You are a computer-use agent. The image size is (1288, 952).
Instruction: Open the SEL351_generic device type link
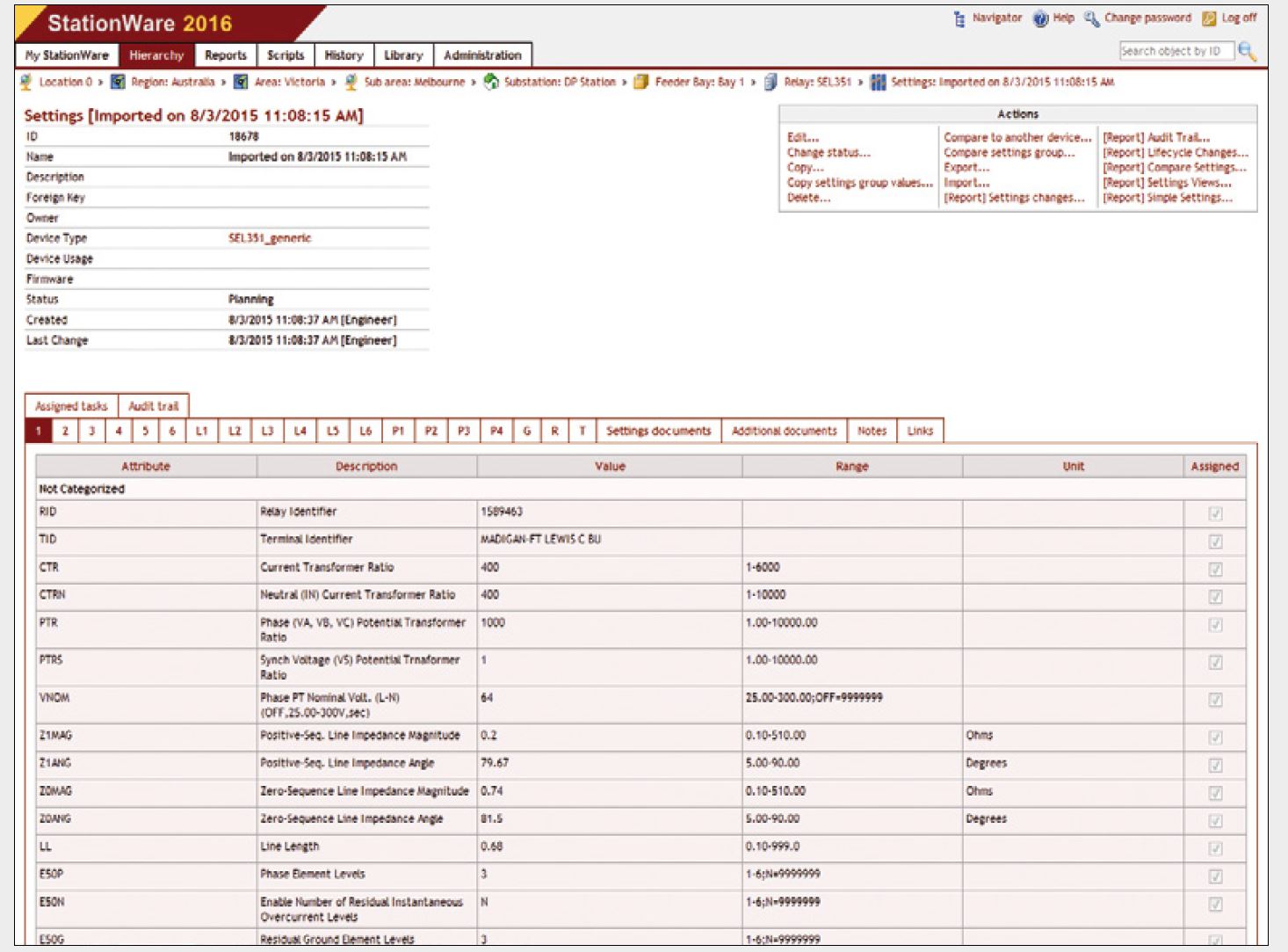[270, 238]
